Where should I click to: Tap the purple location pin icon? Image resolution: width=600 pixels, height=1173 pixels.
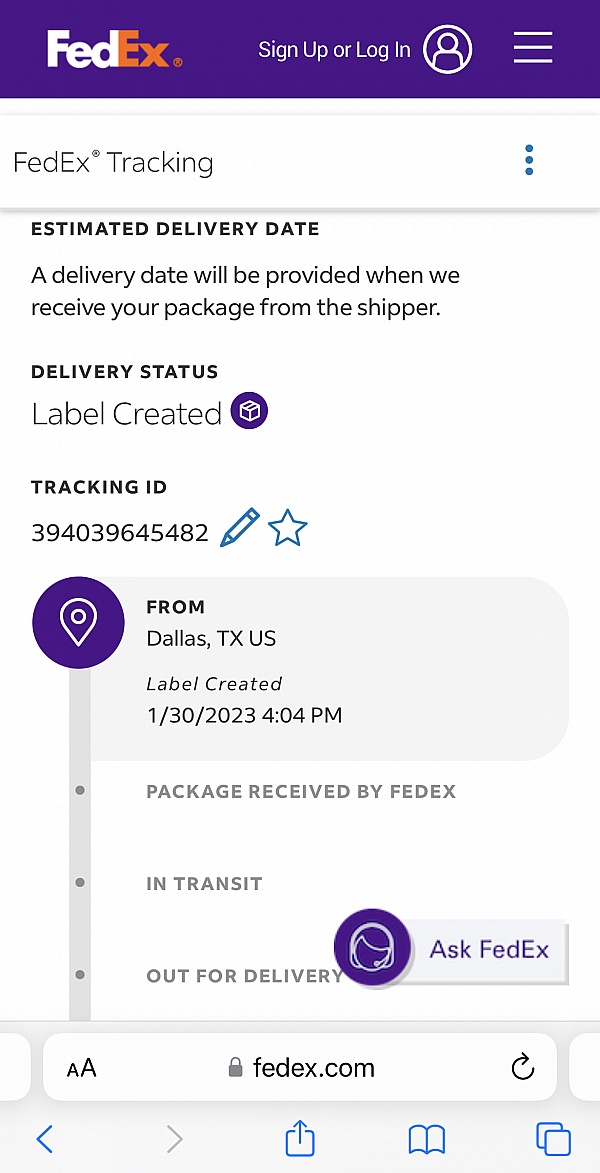(x=79, y=622)
